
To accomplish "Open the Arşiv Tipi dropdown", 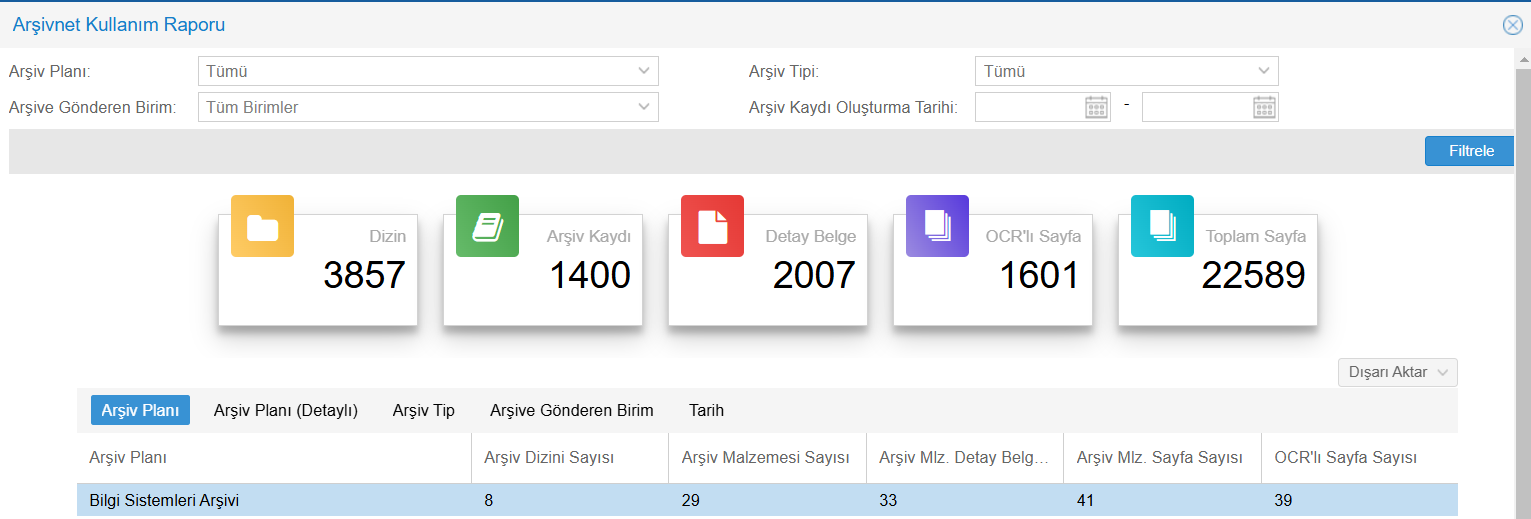I will coord(1263,71).
